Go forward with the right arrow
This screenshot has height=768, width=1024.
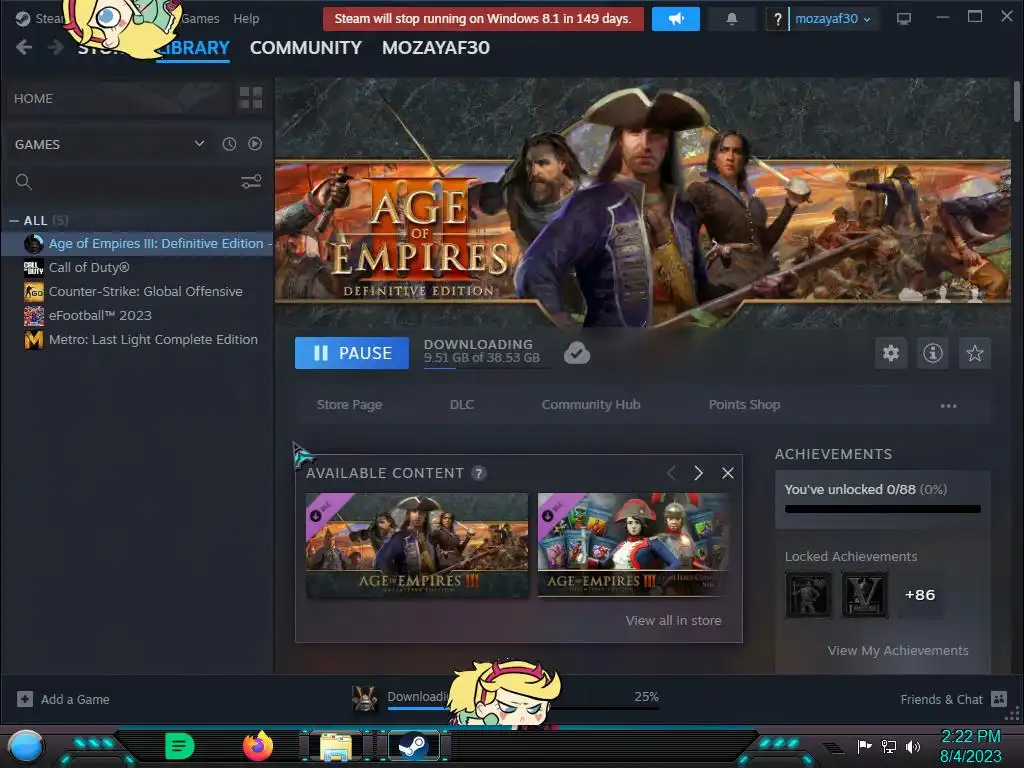click(x=56, y=47)
